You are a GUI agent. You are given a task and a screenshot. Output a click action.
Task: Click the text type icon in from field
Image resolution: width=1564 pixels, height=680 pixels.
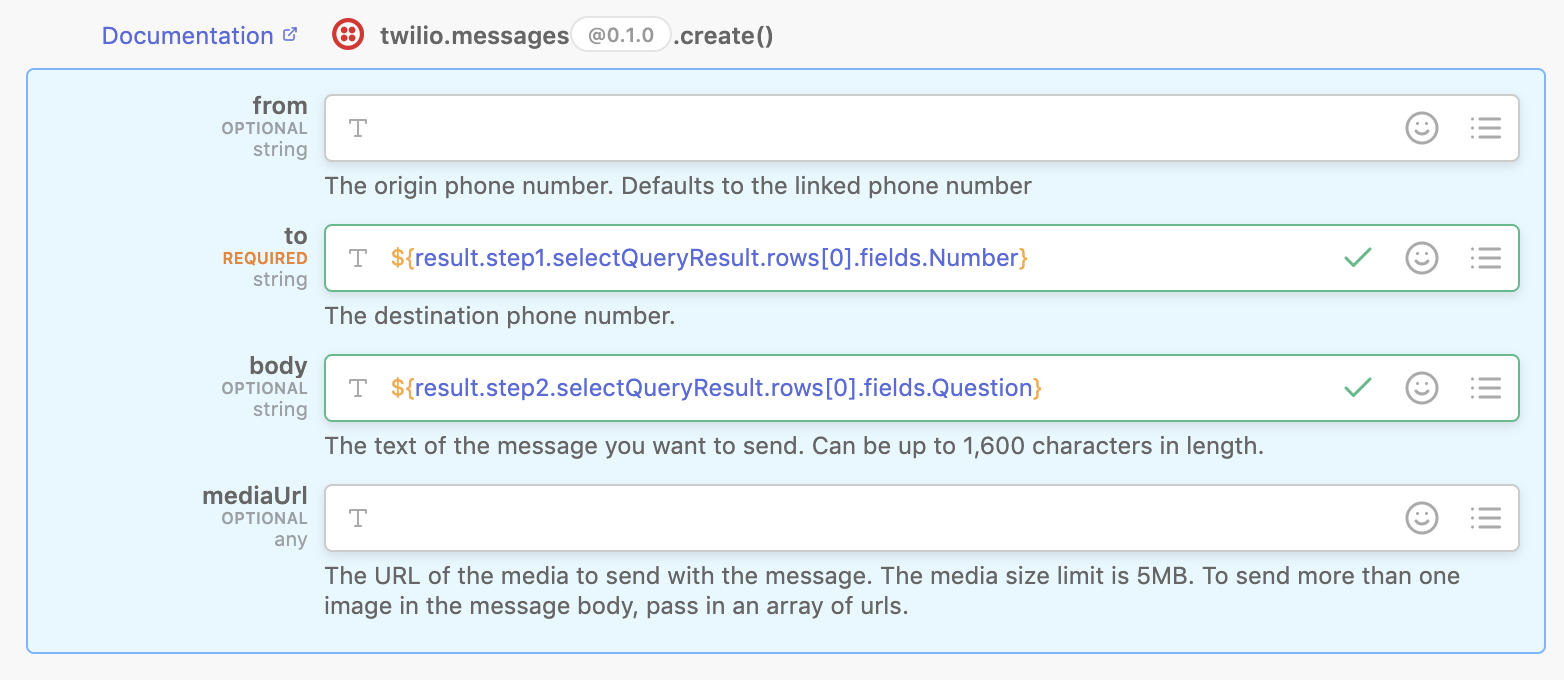point(358,128)
